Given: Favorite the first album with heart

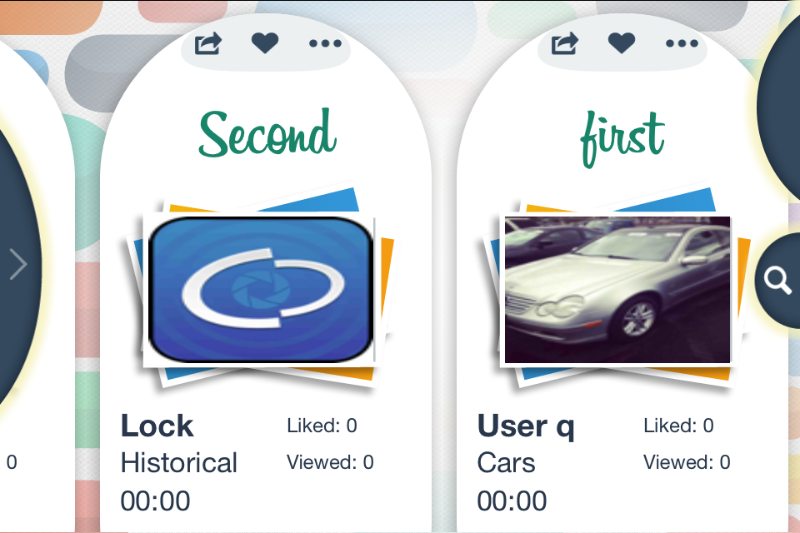Looking at the screenshot, I should pyautogui.click(x=621, y=43).
